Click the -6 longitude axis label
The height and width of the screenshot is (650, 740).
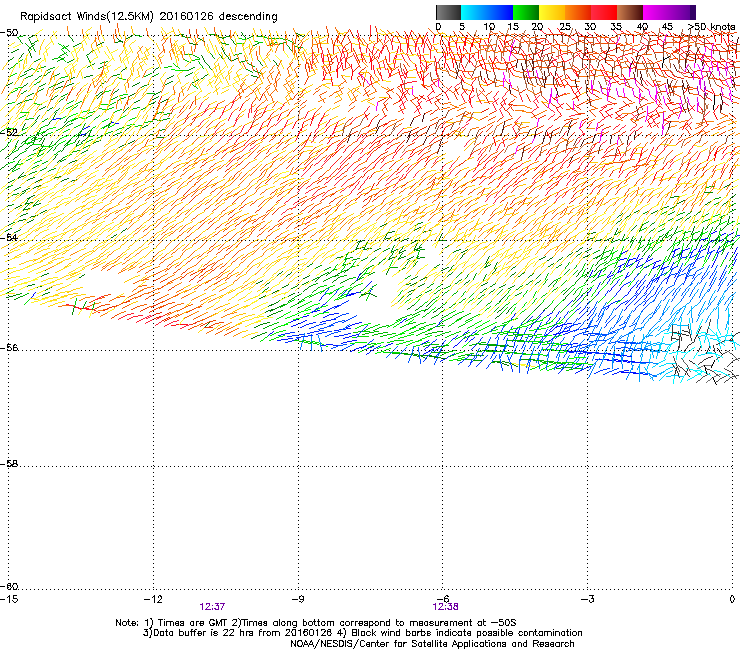443,599
